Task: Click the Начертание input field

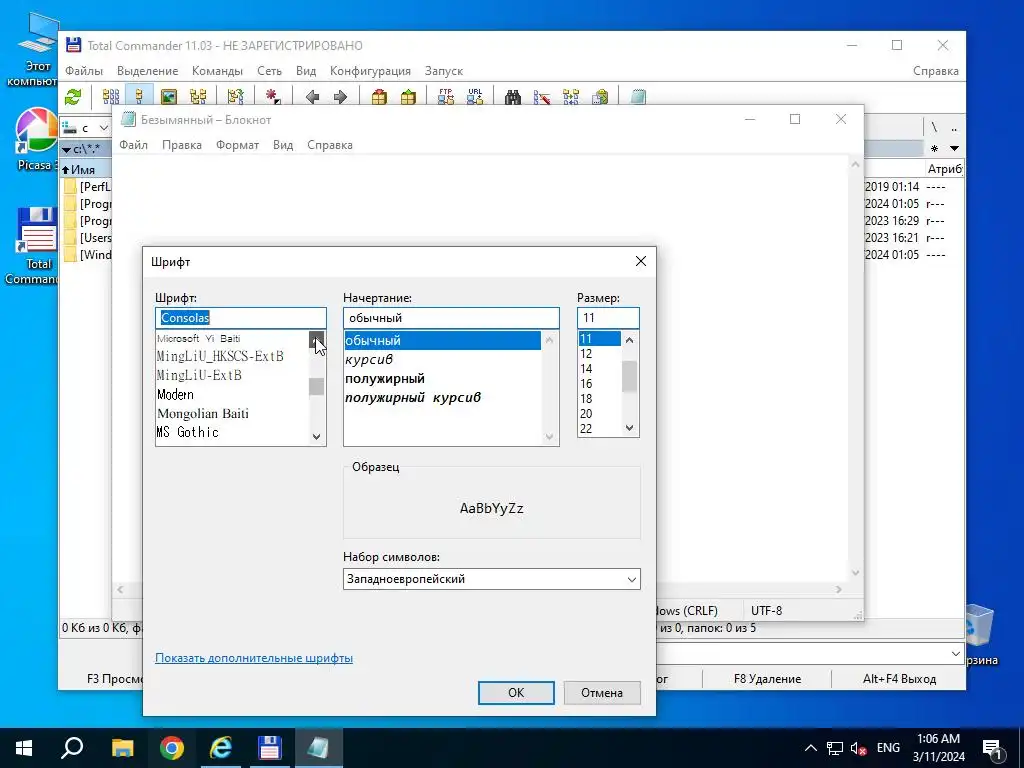Action: coord(451,318)
